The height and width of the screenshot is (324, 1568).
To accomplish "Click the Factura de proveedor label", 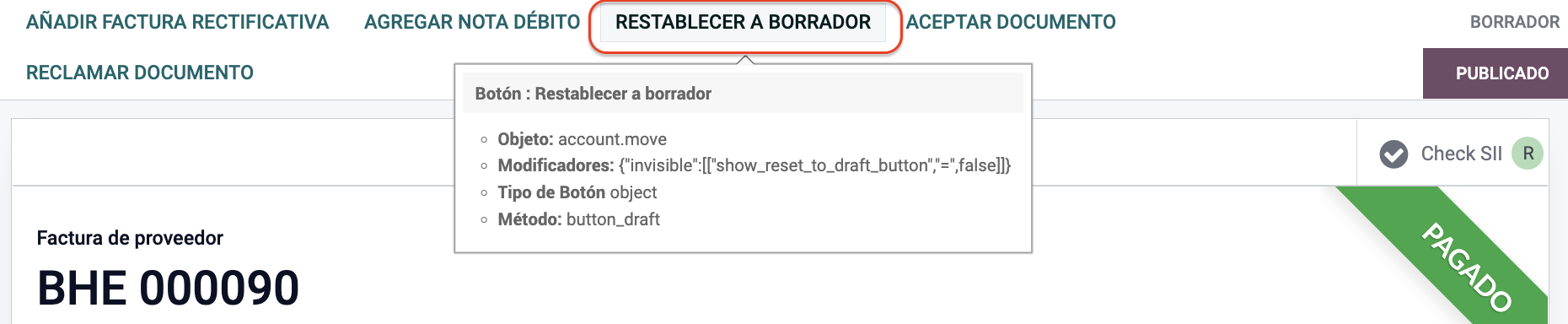I will click(130, 238).
